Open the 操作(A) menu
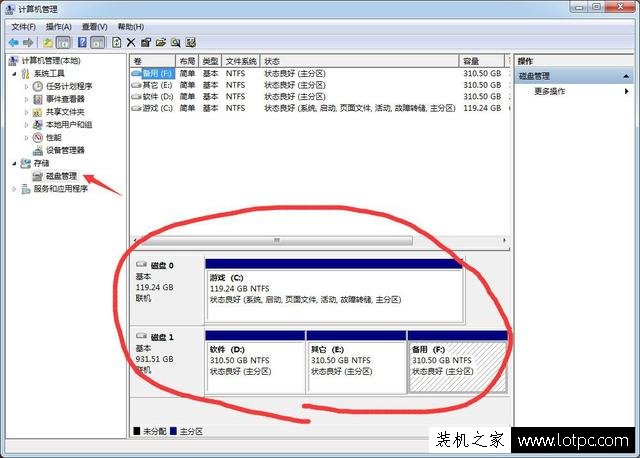The height and width of the screenshot is (458, 640). click(58, 27)
